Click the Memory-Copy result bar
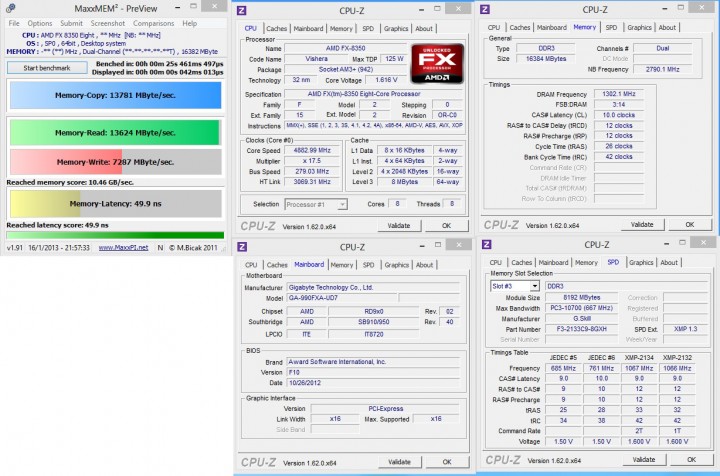Screen dimensions: 720x476 [x=115, y=95]
